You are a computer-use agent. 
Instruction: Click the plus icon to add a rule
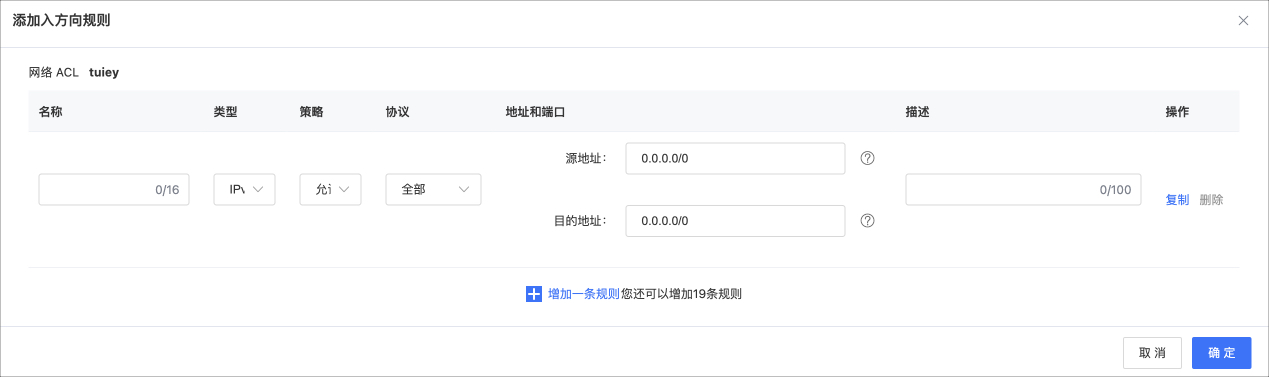[x=534, y=294]
